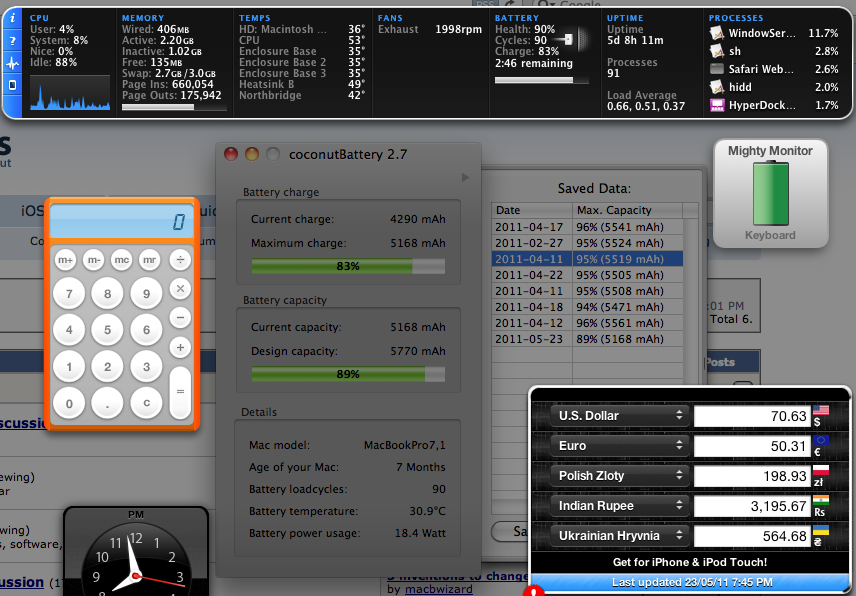The image size is (856, 596).
Task: Click the calculator mc button
Action: (121, 260)
